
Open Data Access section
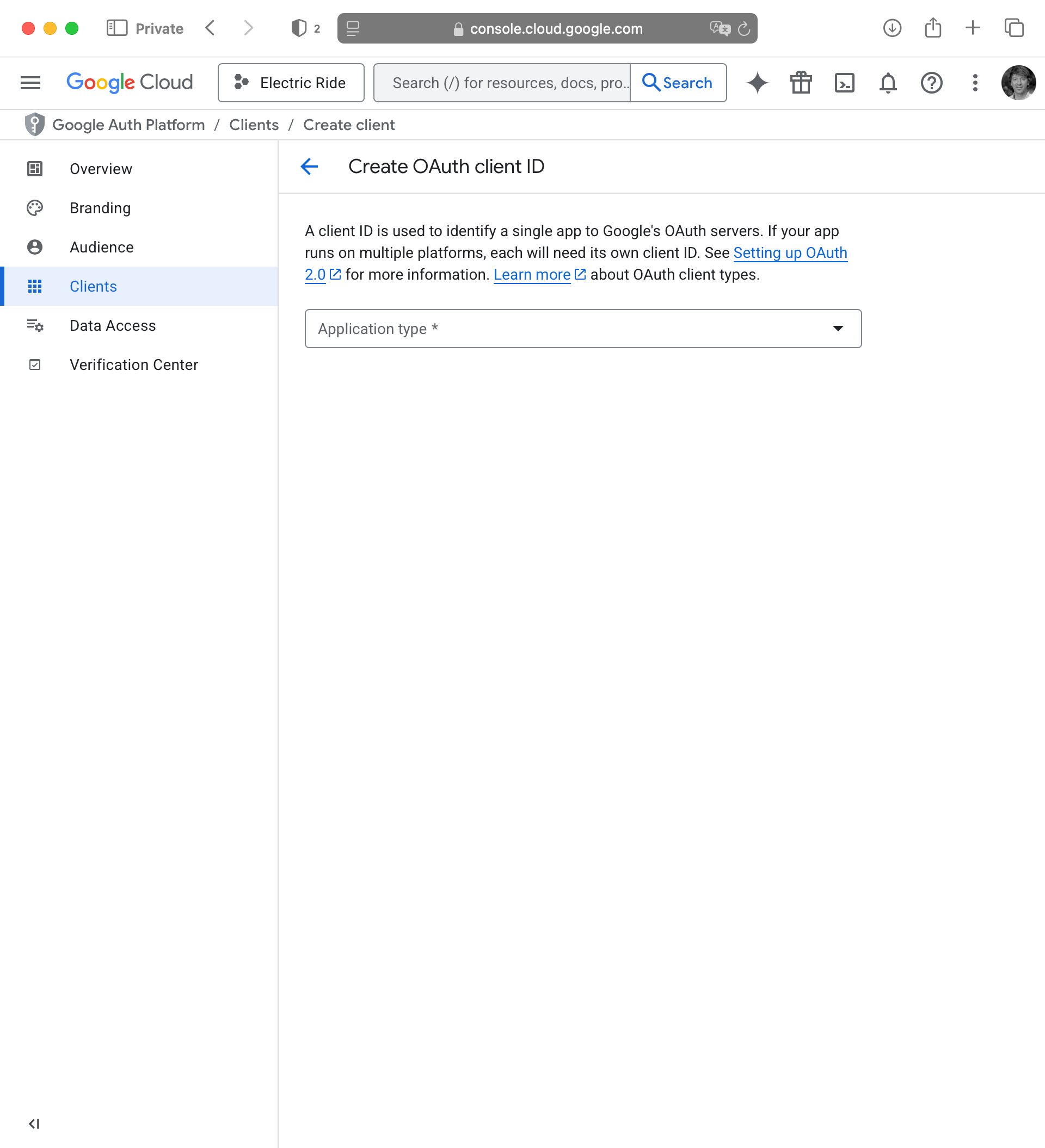tap(112, 326)
